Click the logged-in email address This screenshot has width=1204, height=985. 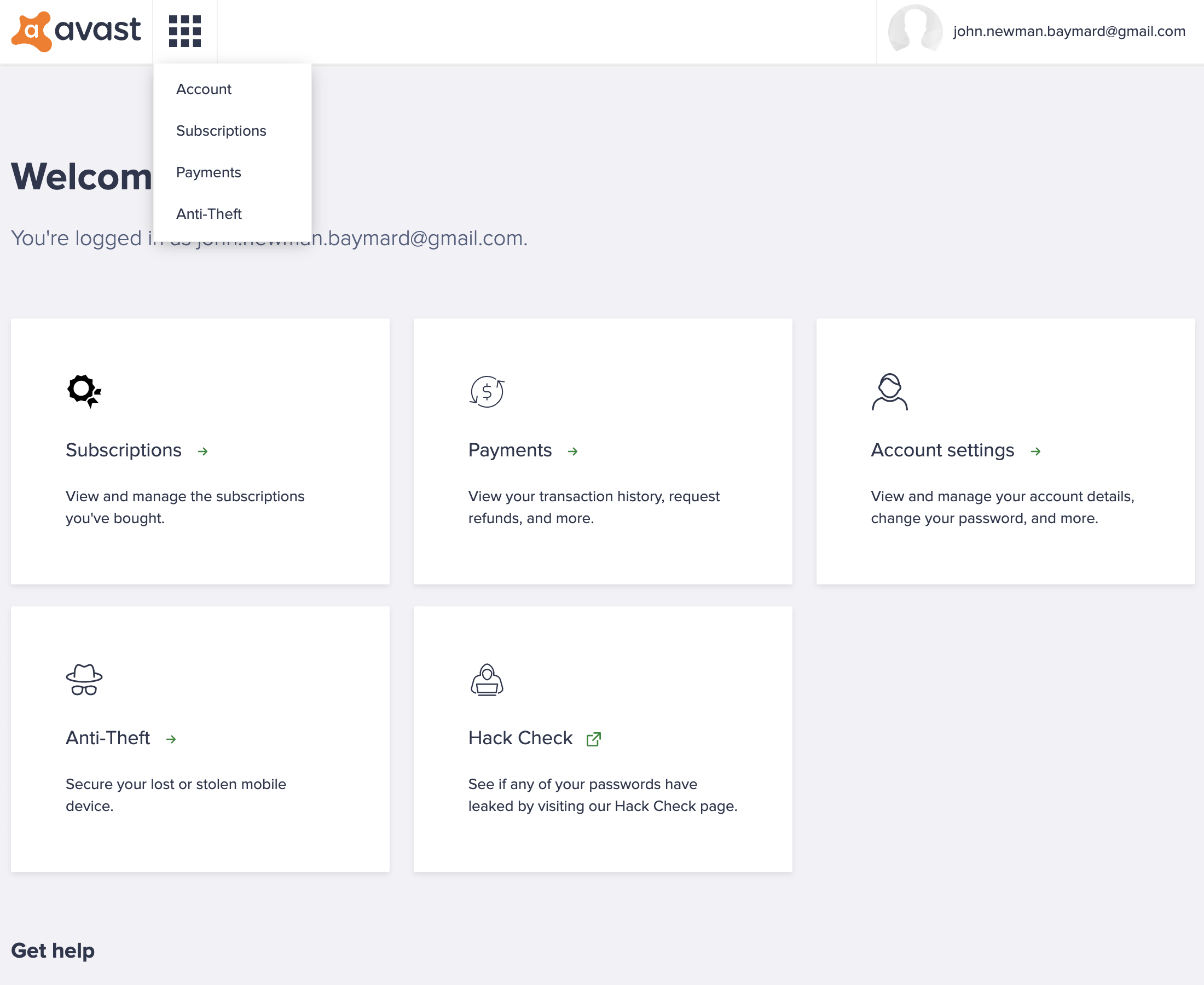pos(1069,31)
